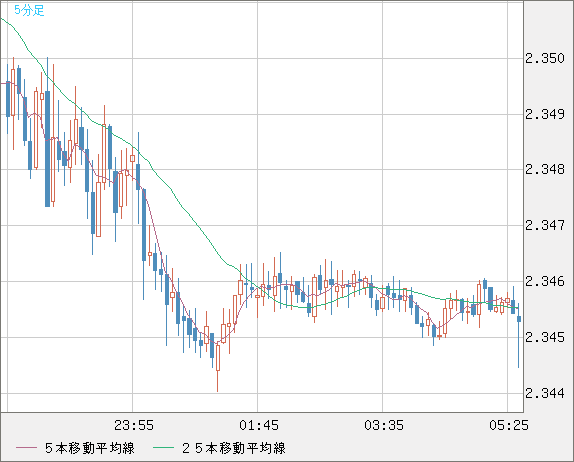Click the 03:35 time axis label
Viewport: 574px width, 462px height.
(384, 425)
